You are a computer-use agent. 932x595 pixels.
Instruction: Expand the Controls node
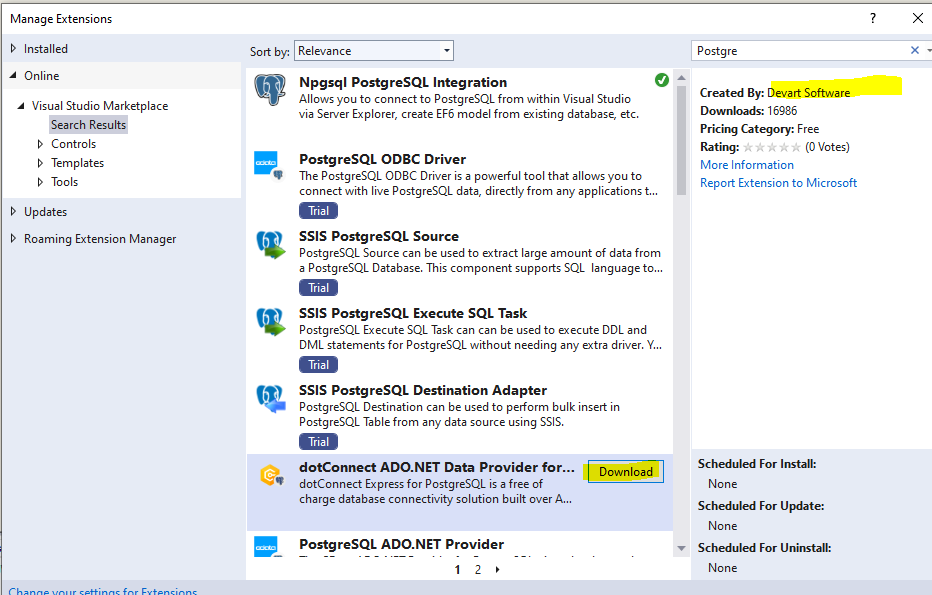click(40, 144)
